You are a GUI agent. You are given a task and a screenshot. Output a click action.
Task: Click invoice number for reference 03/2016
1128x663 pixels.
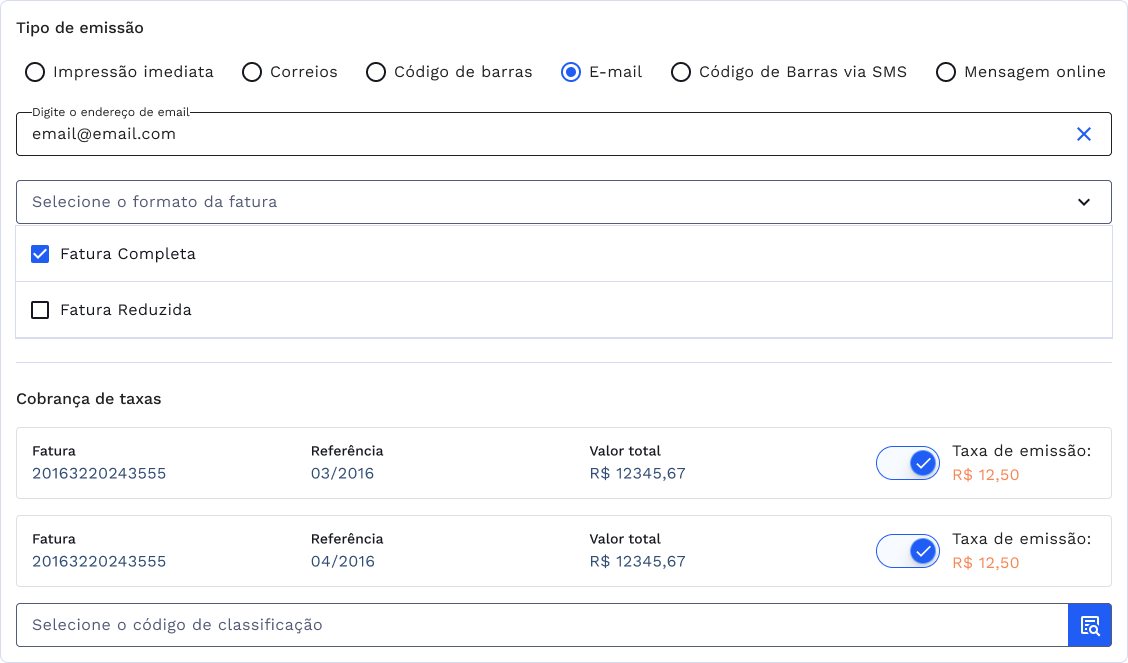[99, 474]
